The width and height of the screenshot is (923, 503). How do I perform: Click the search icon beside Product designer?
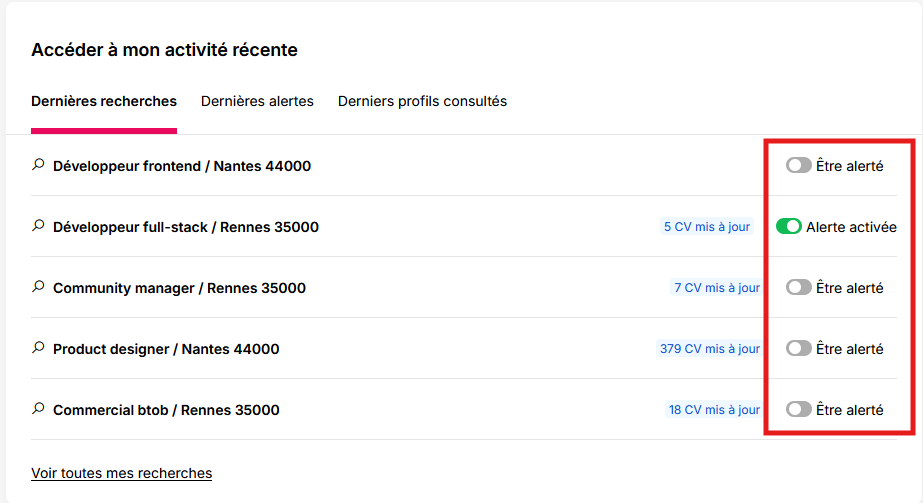pyautogui.click(x=38, y=348)
